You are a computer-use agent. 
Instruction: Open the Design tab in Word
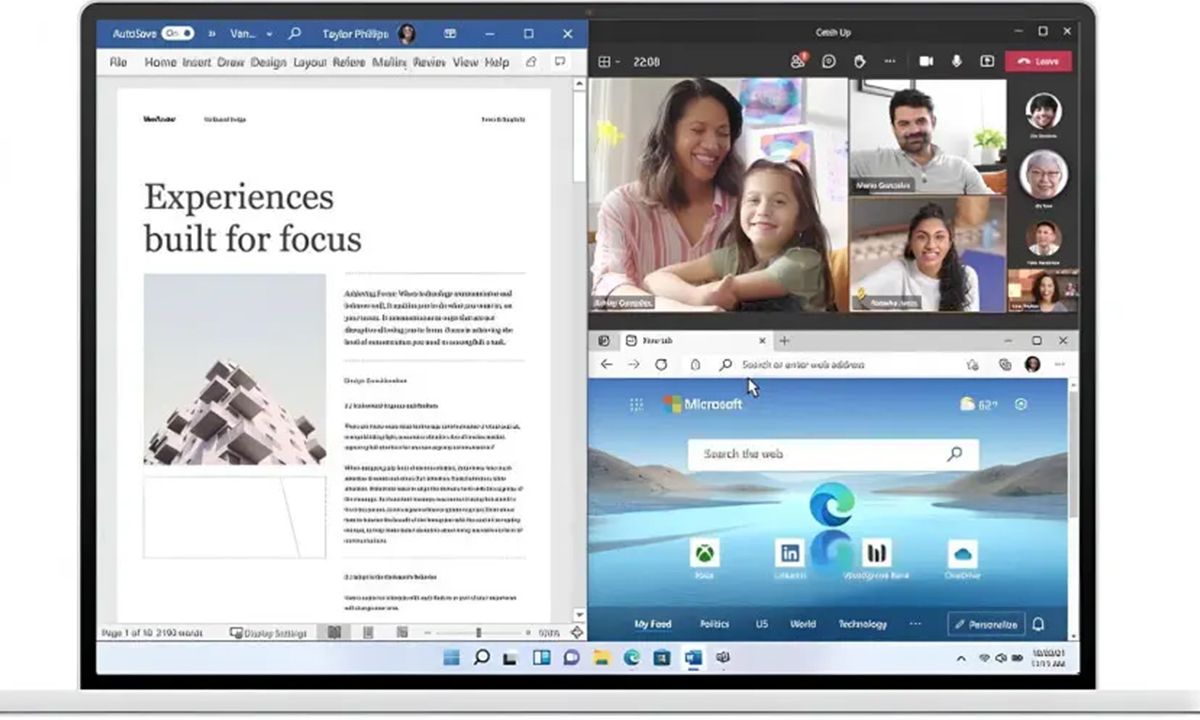[x=268, y=62]
